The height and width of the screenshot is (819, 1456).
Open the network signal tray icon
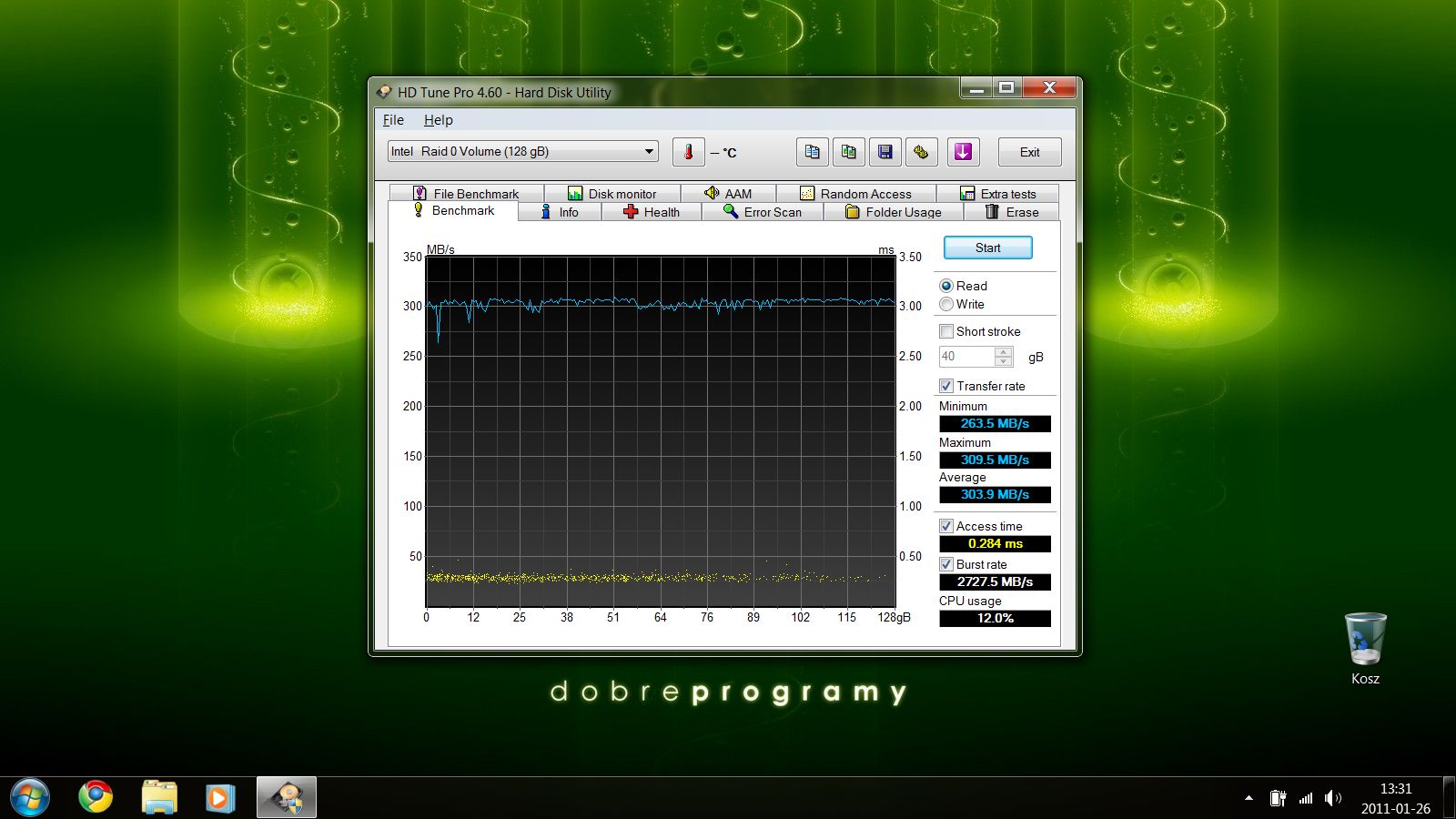[x=1306, y=798]
